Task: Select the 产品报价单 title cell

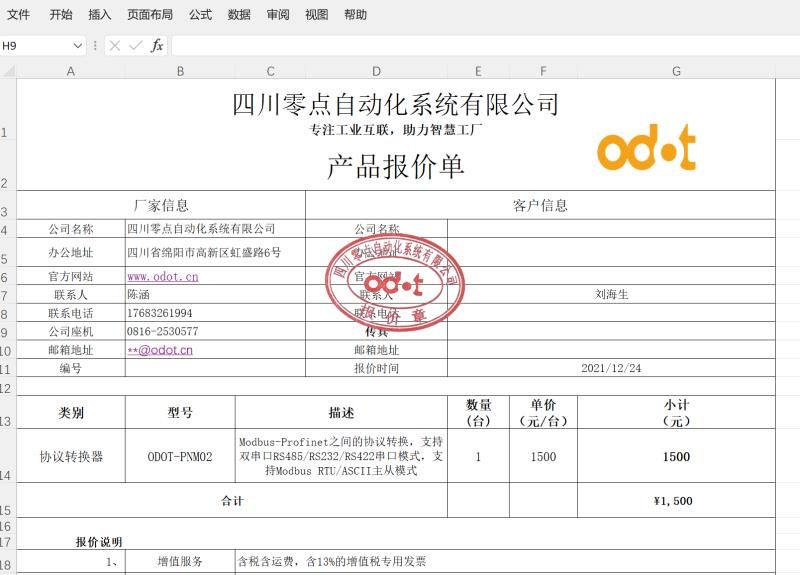Action: coord(395,167)
